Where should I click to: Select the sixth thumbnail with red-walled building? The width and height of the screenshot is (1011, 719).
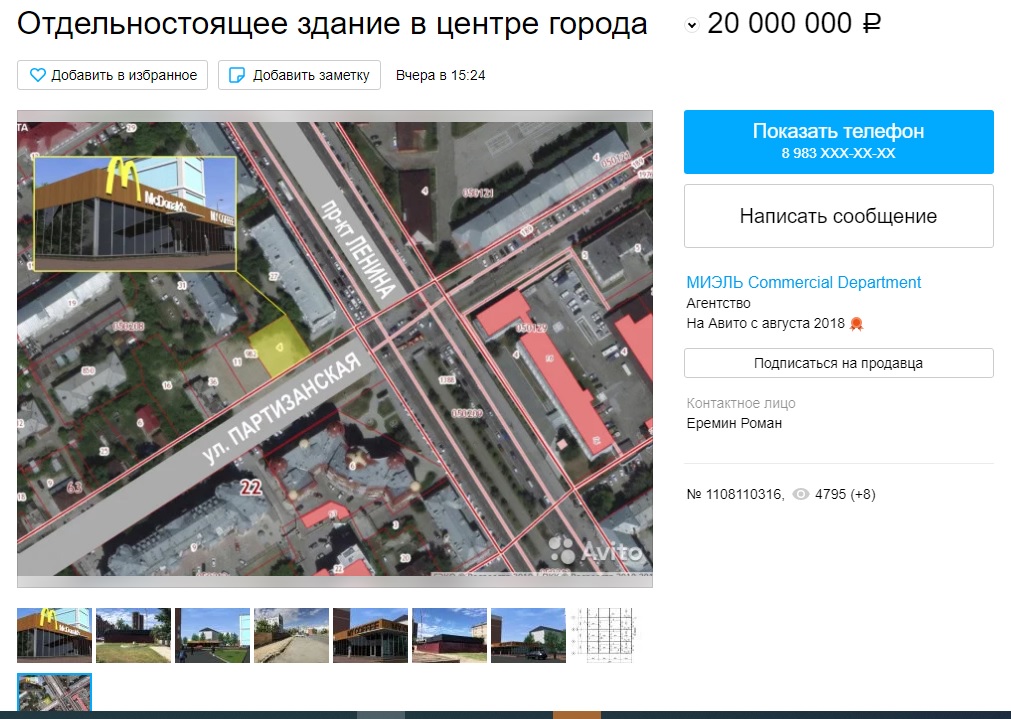449,635
